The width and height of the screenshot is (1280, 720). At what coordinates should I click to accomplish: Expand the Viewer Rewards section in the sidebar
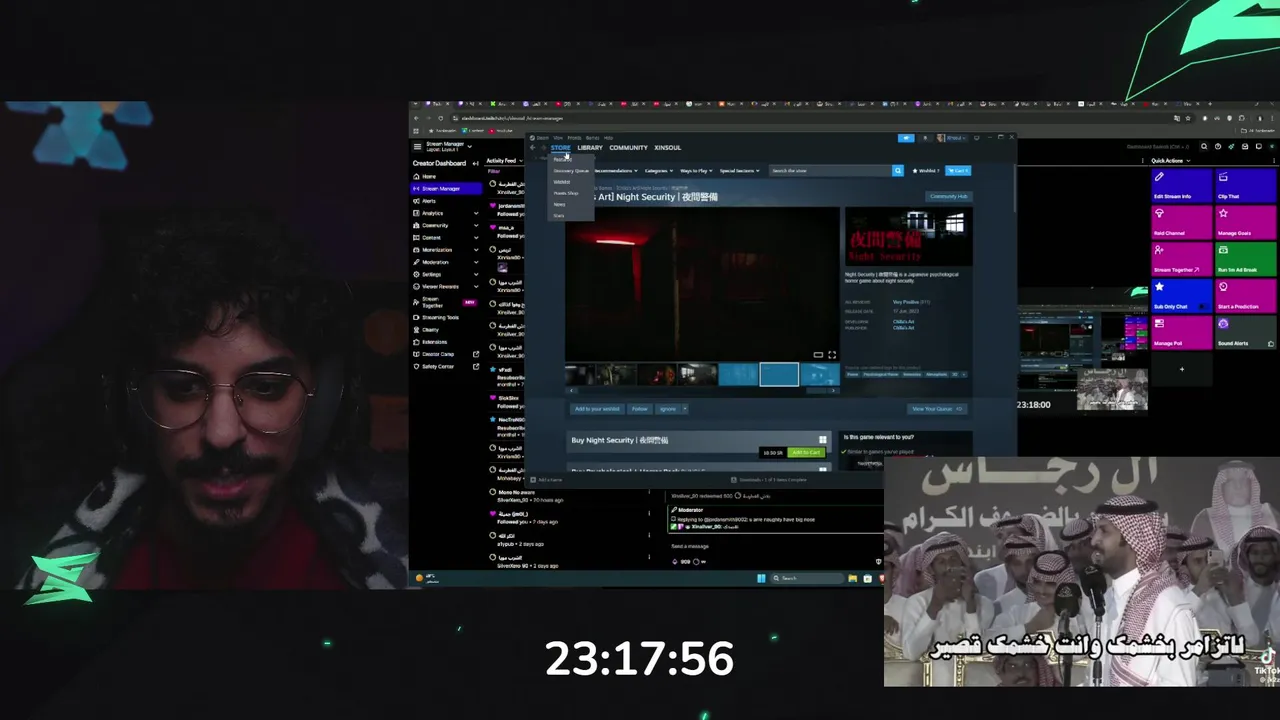(477, 286)
